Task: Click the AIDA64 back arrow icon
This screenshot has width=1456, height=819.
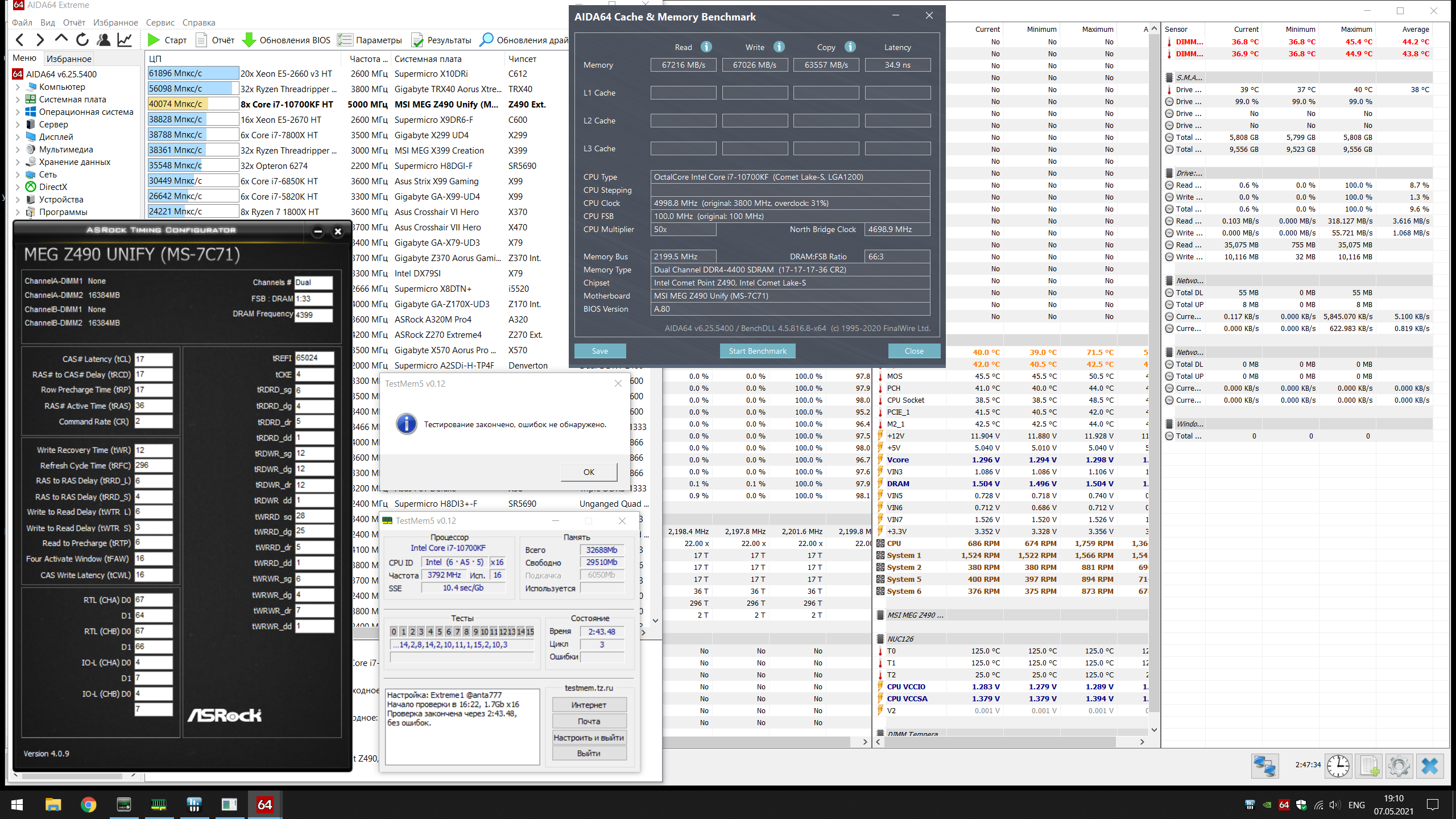Action: 20,40
